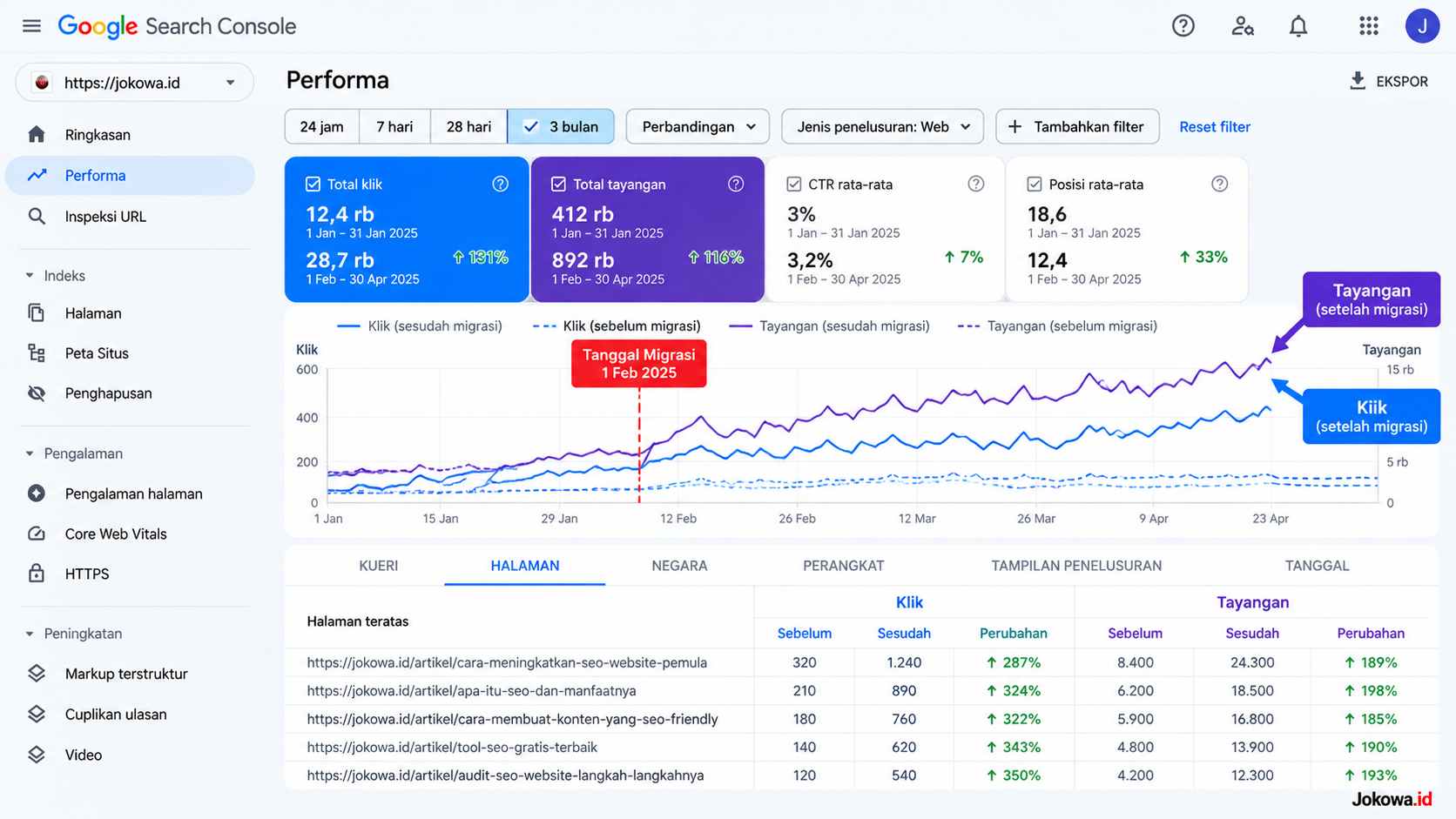
Task: Click Tanggal Migrasi 1 Feb 2025 marker
Action: coord(638,364)
